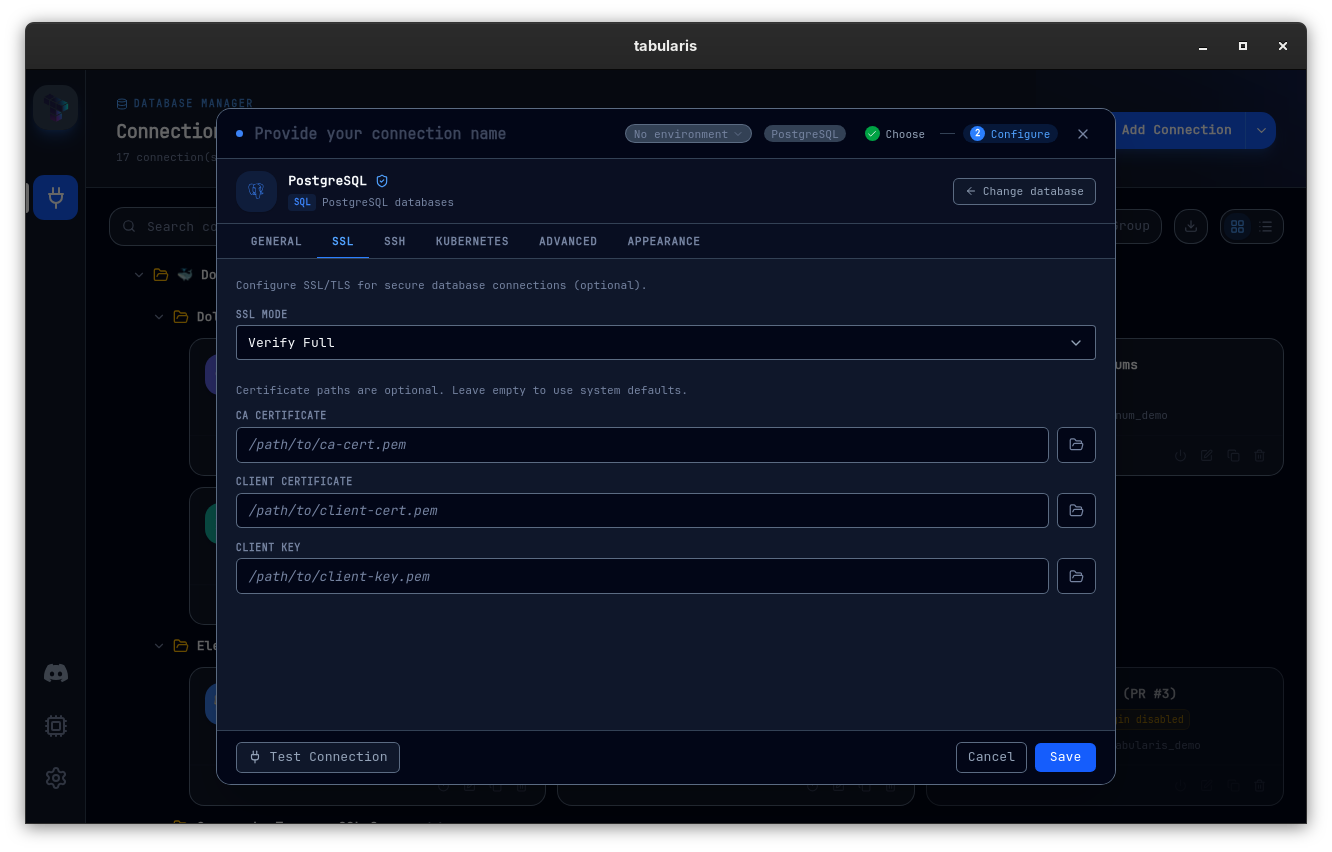Click the Search connections field behind the dialog

165,227
